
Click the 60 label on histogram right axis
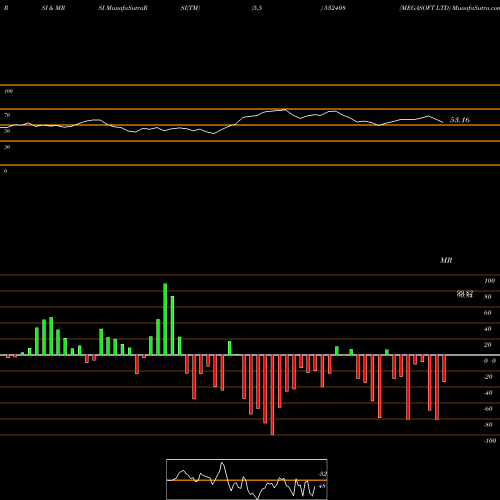click(488, 313)
